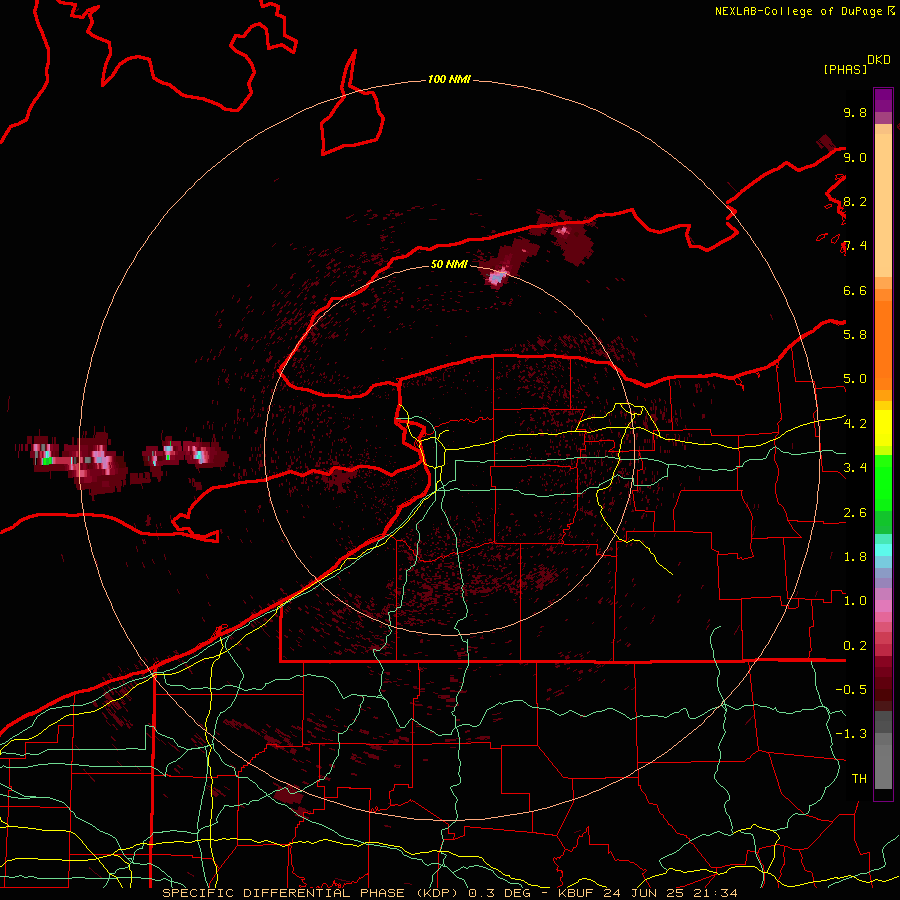This screenshot has height=900, width=900.
Task: Select the 1.0 legend value
Action: 855,601
